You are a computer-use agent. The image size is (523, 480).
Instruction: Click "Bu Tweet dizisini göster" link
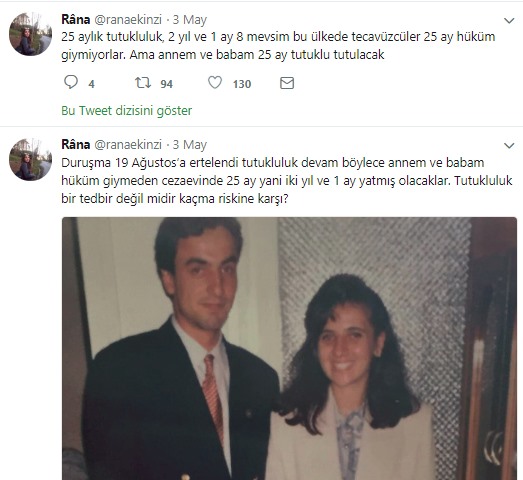pos(126,111)
